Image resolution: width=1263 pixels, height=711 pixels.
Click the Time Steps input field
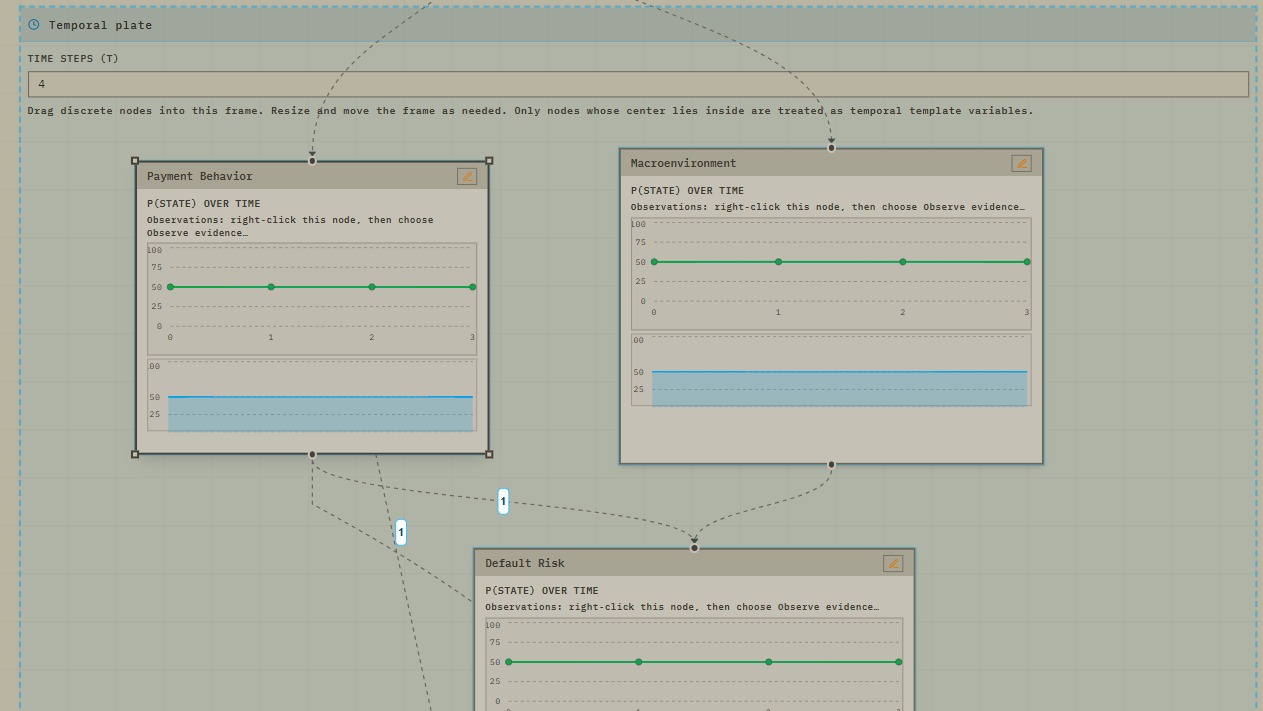pos(638,84)
